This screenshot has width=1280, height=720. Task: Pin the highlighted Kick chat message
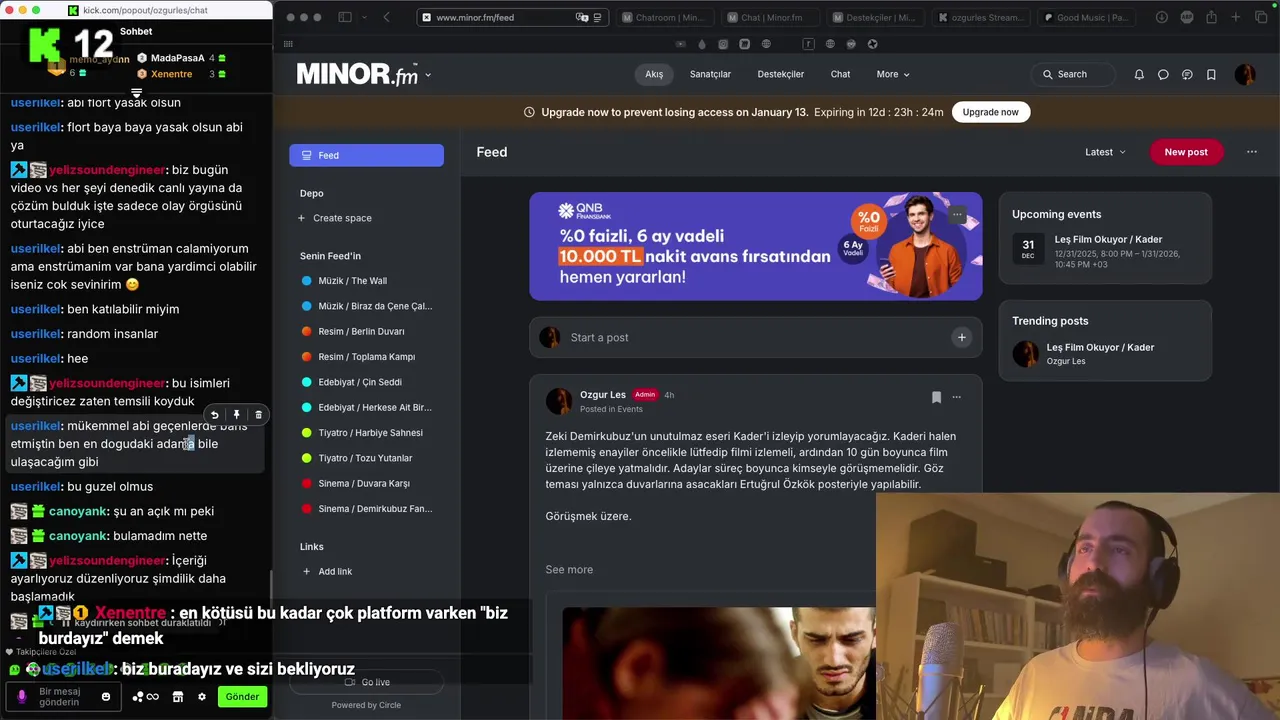point(236,414)
